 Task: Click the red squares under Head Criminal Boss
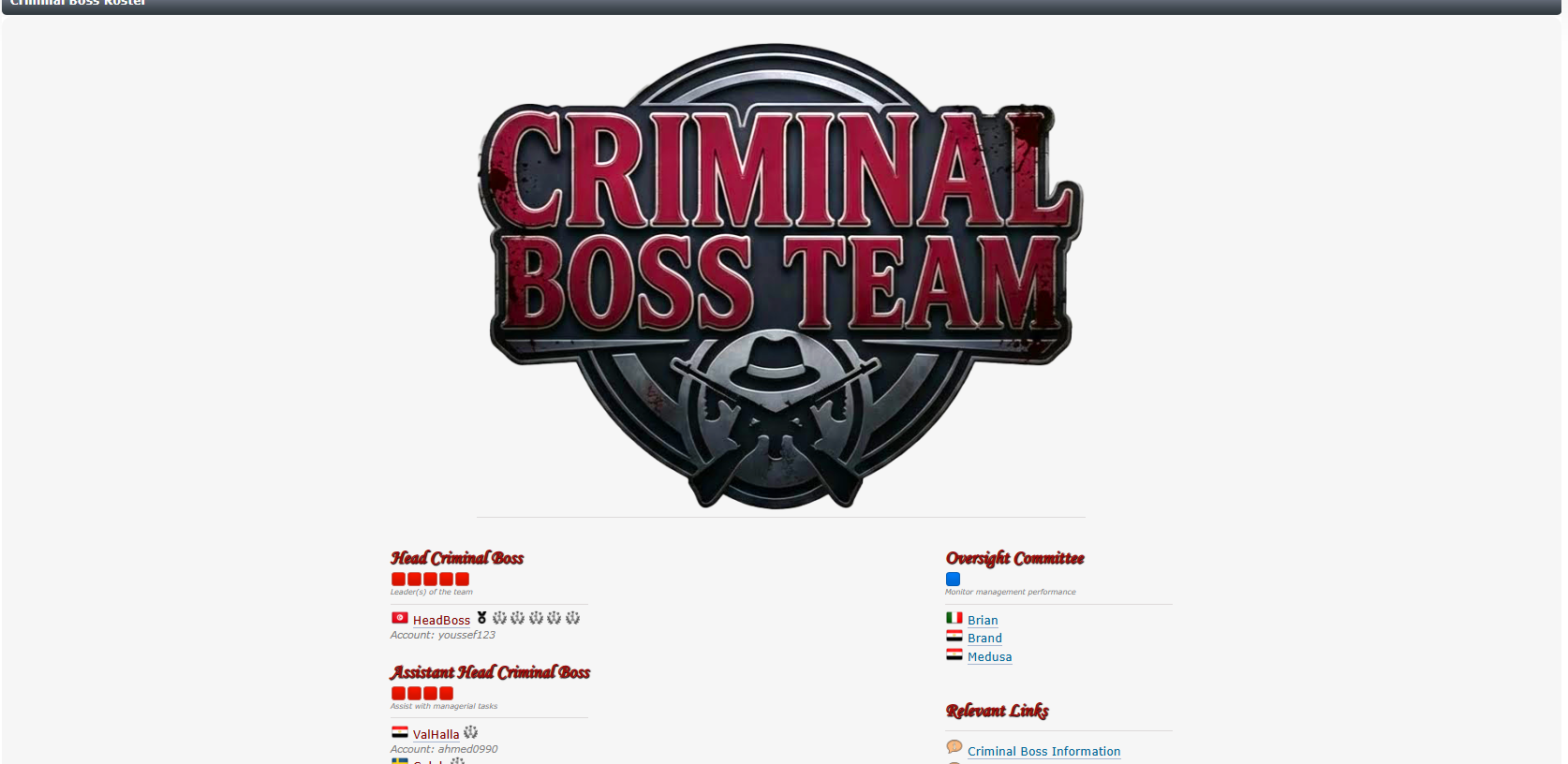tap(430, 580)
